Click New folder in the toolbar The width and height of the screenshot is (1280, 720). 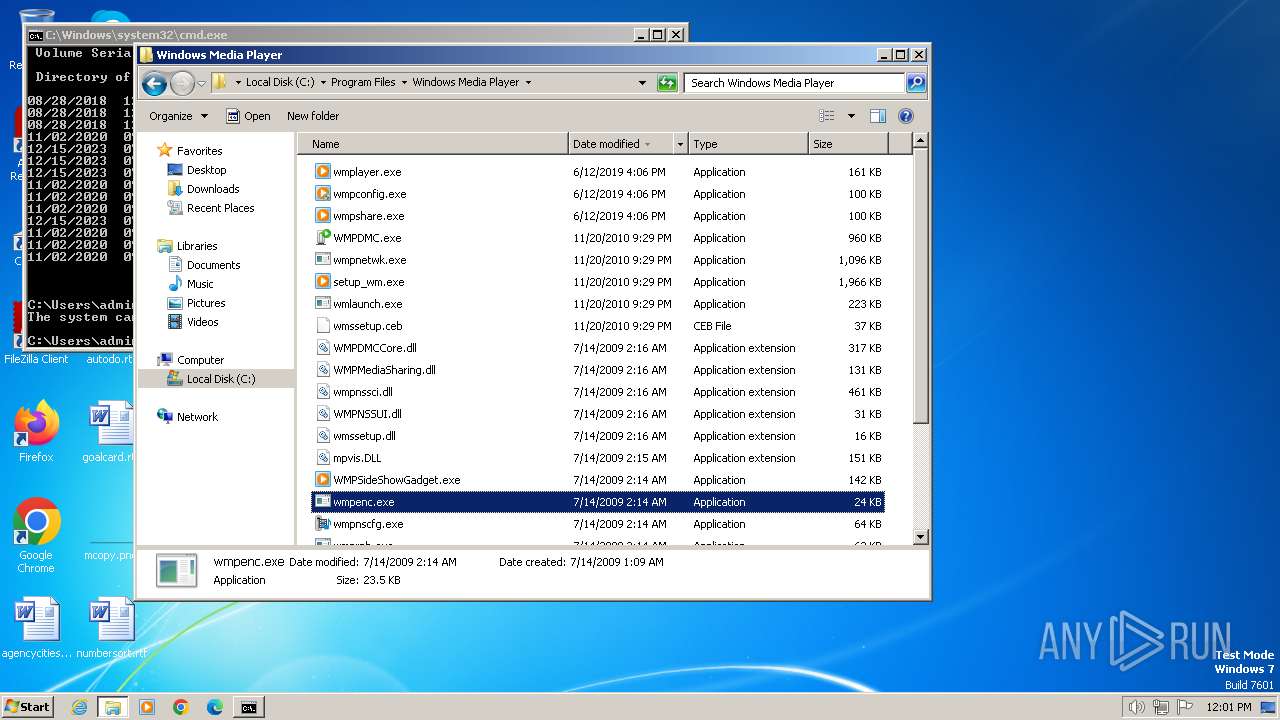(313, 116)
